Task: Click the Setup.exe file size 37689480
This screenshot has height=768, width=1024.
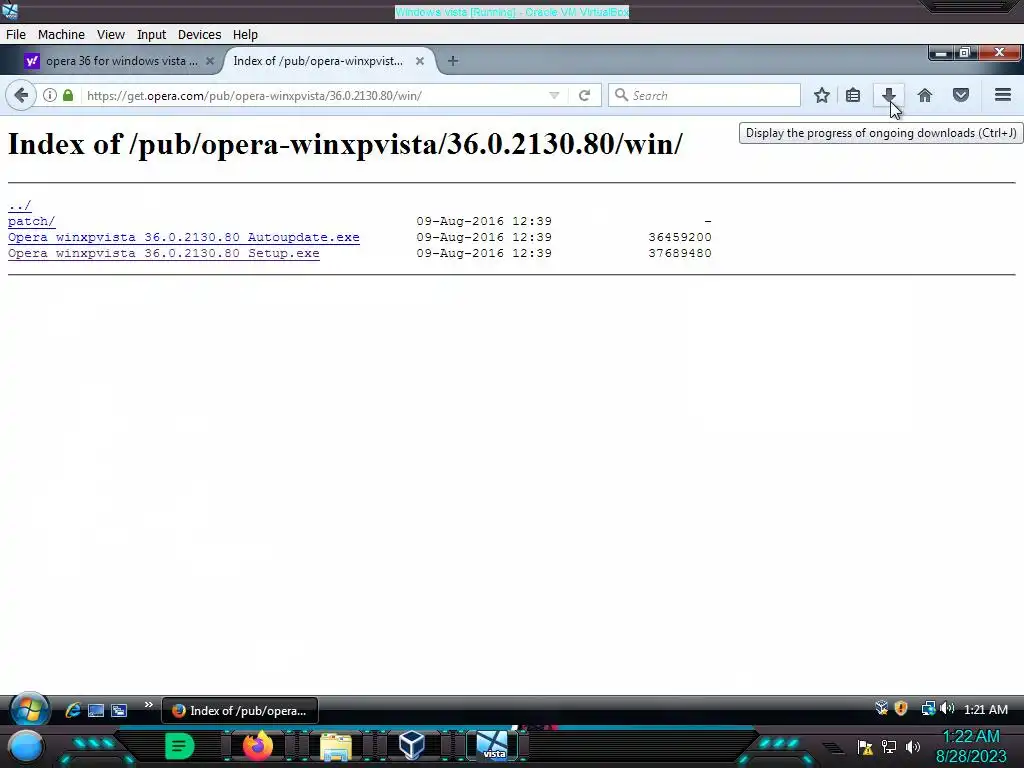Action: click(680, 253)
